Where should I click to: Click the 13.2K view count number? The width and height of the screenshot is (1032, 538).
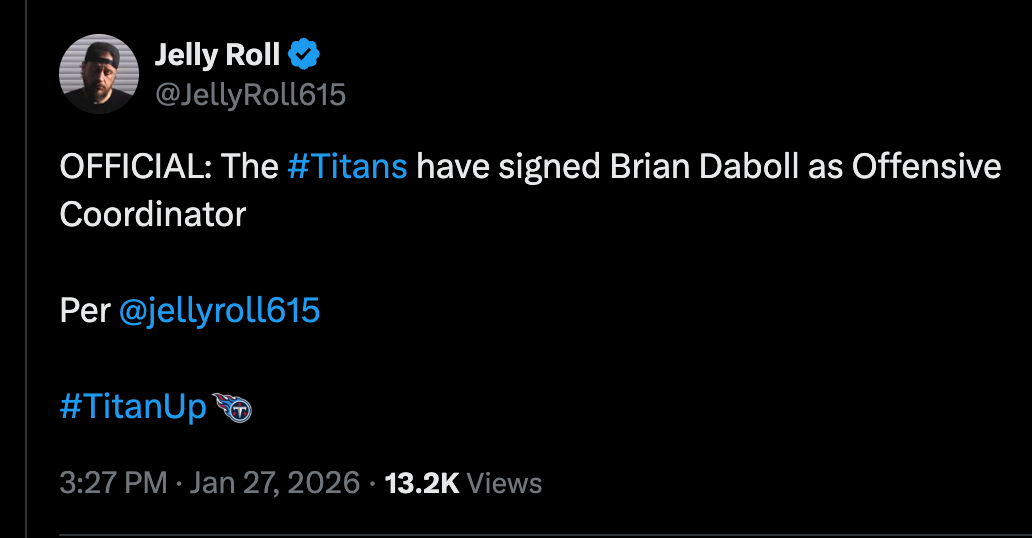(421, 483)
